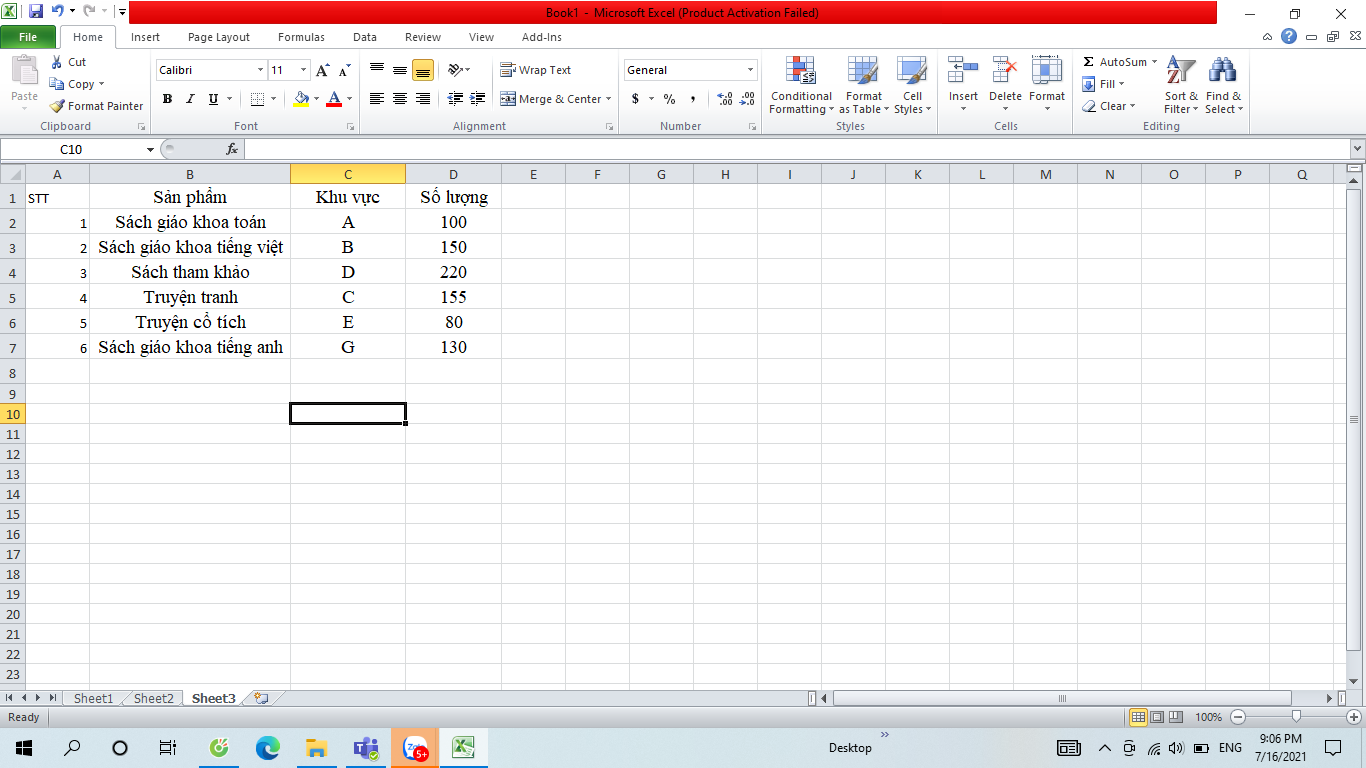Switch to the Data ribbon tab
1366x768 pixels.
click(365, 37)
